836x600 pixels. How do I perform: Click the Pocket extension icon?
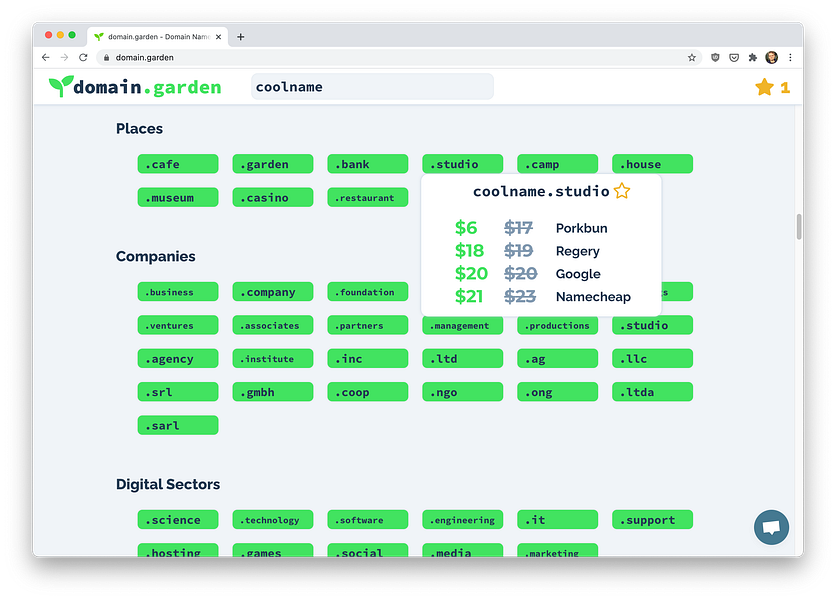tap(734, 58)
